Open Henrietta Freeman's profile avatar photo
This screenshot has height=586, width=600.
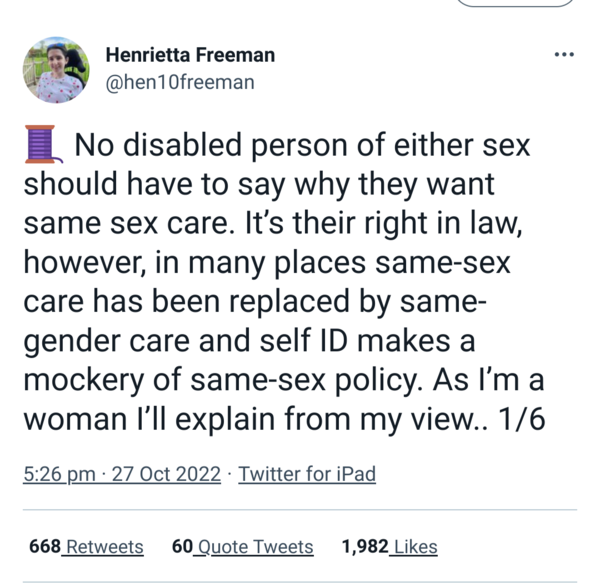[x=56, y=70]
